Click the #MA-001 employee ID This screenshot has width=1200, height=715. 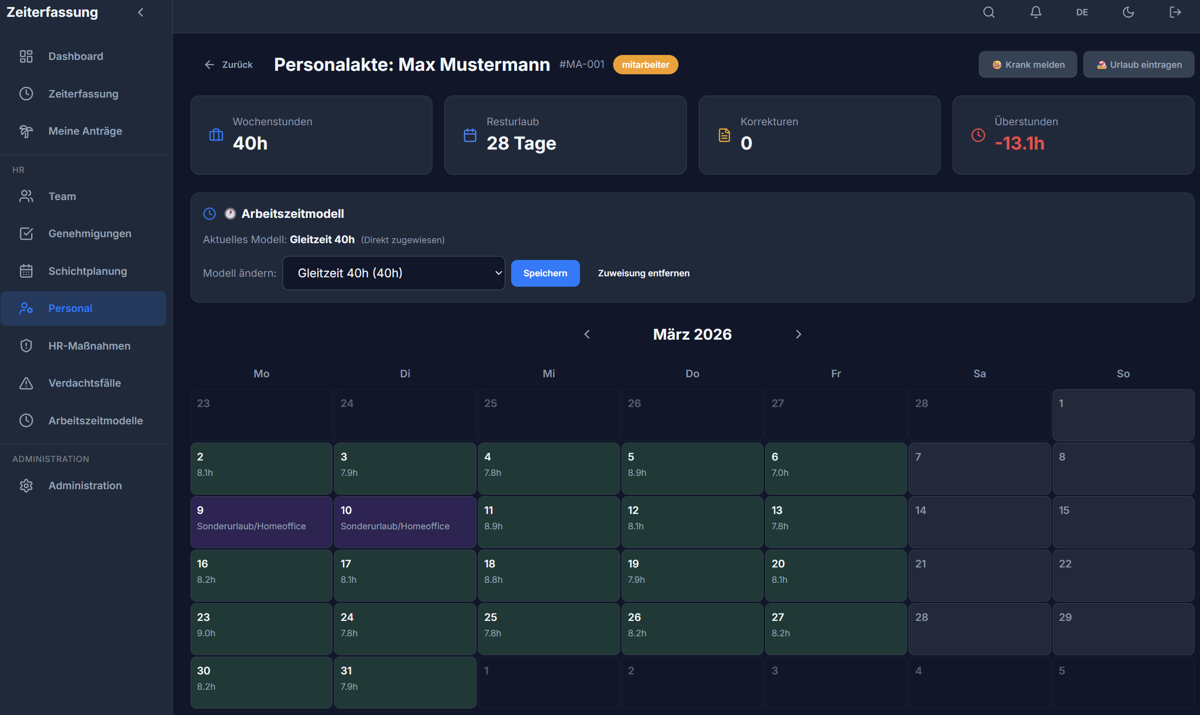[x=582, y=64]
